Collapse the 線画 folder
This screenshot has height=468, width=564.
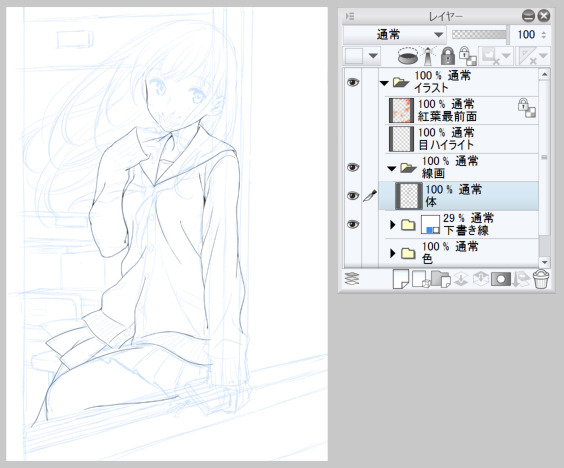(x=392, y=168)
